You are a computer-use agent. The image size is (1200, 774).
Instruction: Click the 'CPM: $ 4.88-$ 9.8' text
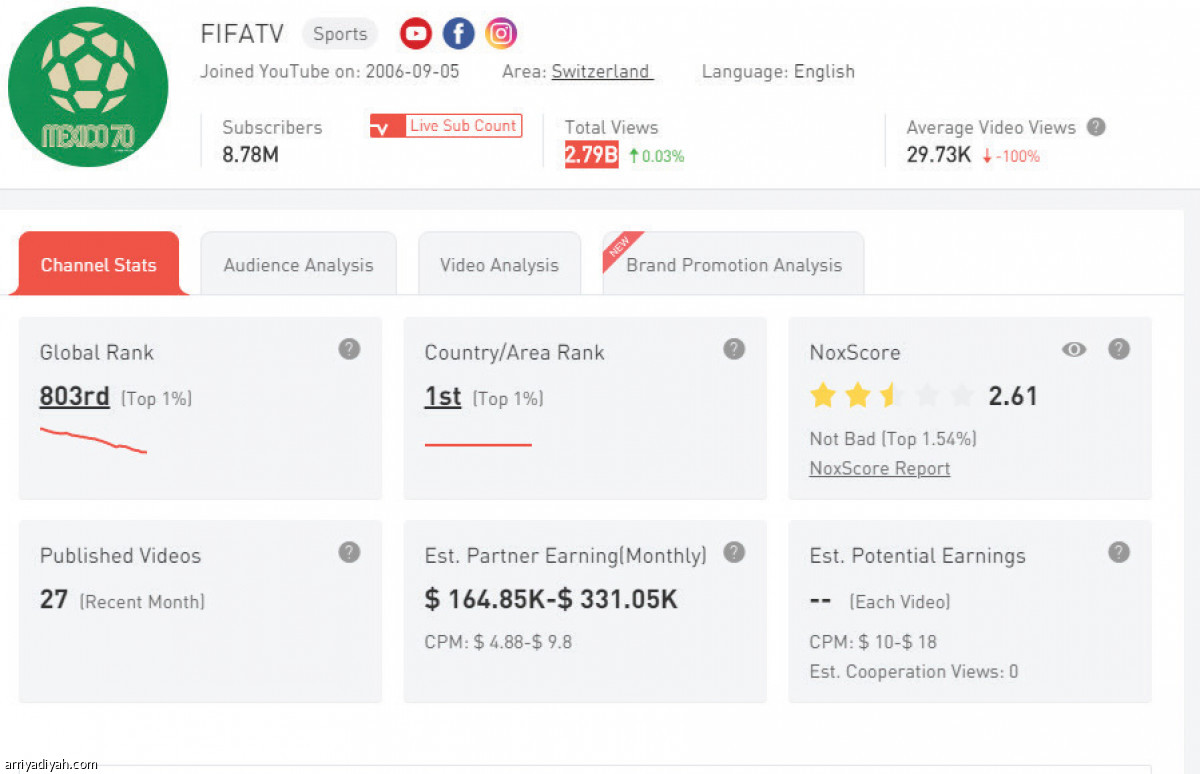click(498, 642)
